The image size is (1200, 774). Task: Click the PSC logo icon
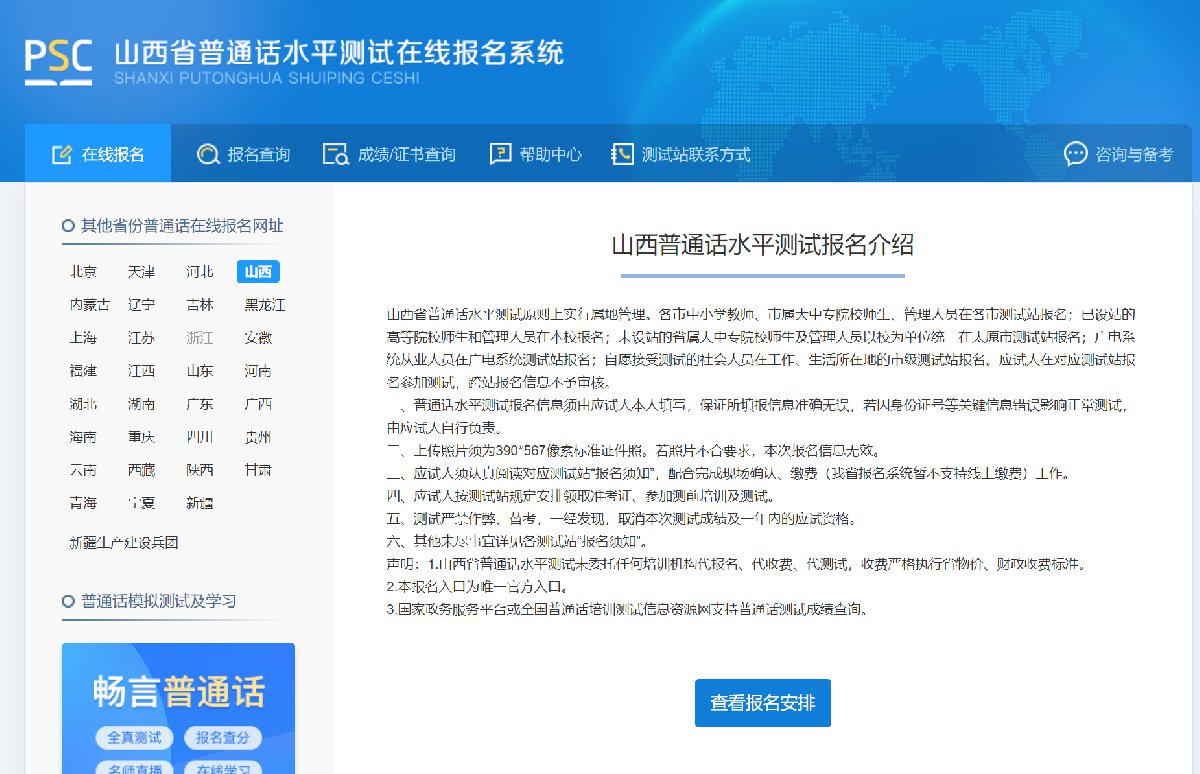pos(58,62)
